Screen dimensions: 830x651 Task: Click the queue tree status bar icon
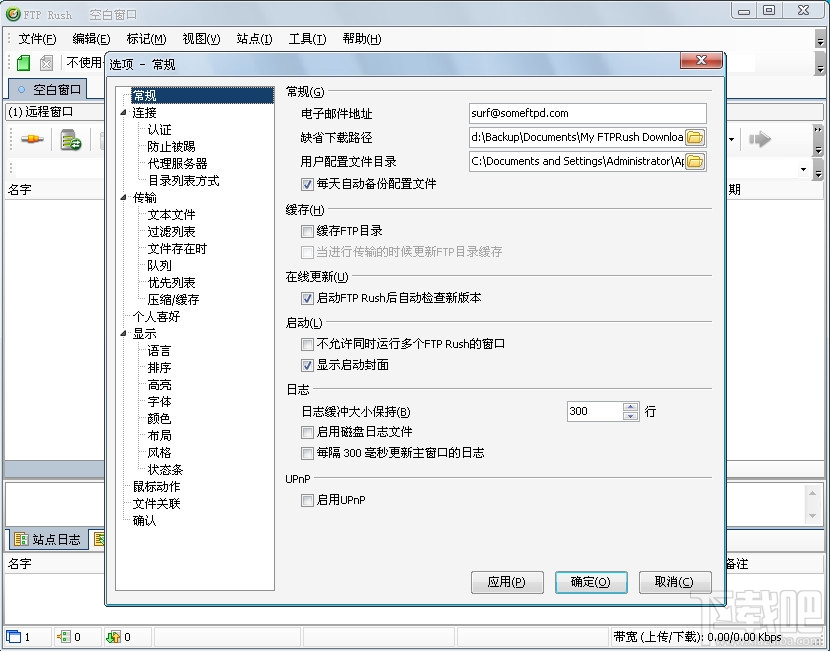click(64, 637)
